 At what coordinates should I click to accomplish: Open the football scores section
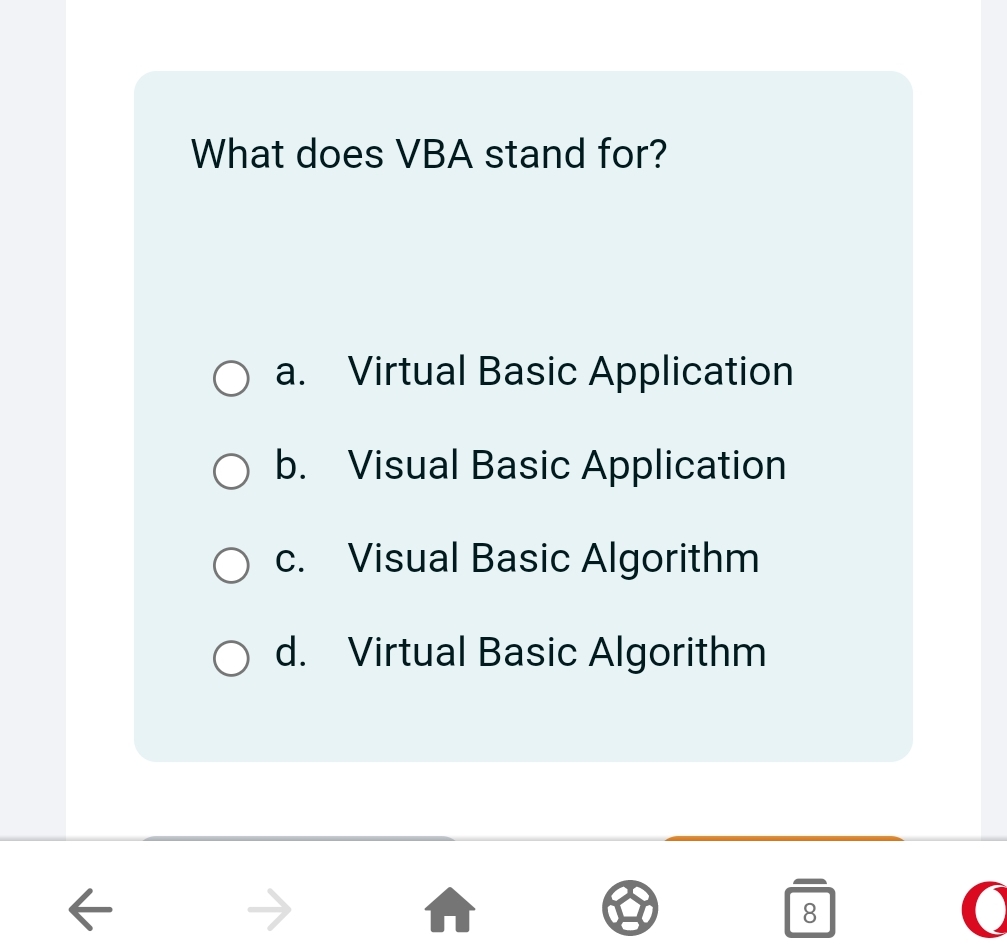coord(629,908)
